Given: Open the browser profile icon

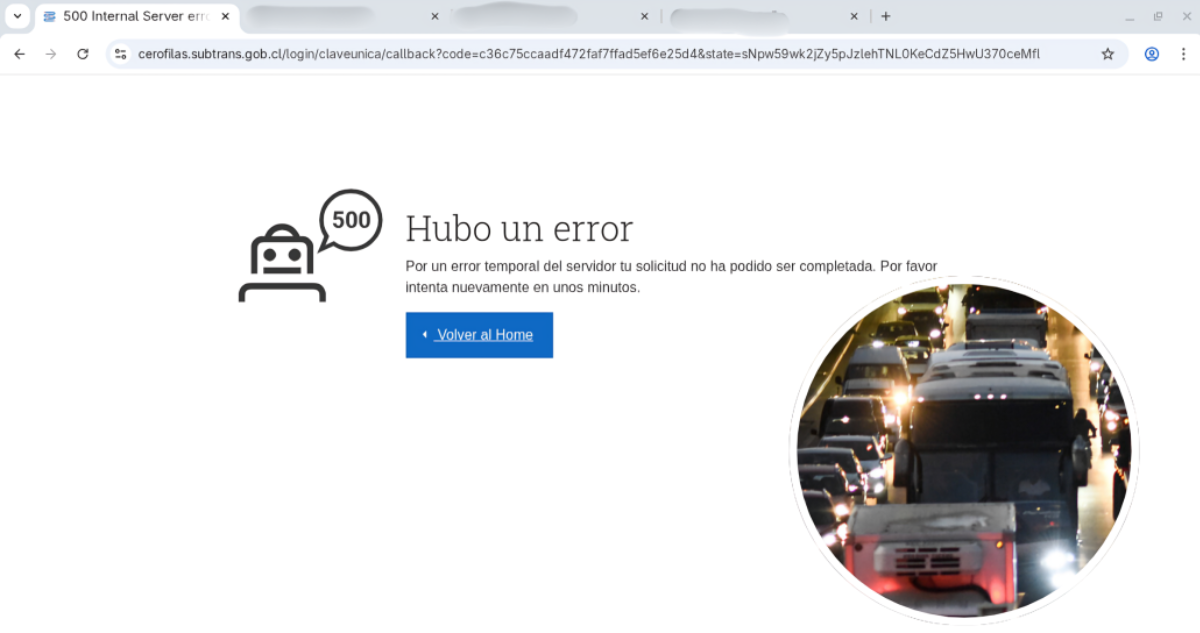Looking at the screenshot, I should click(x=1151, y=54).
